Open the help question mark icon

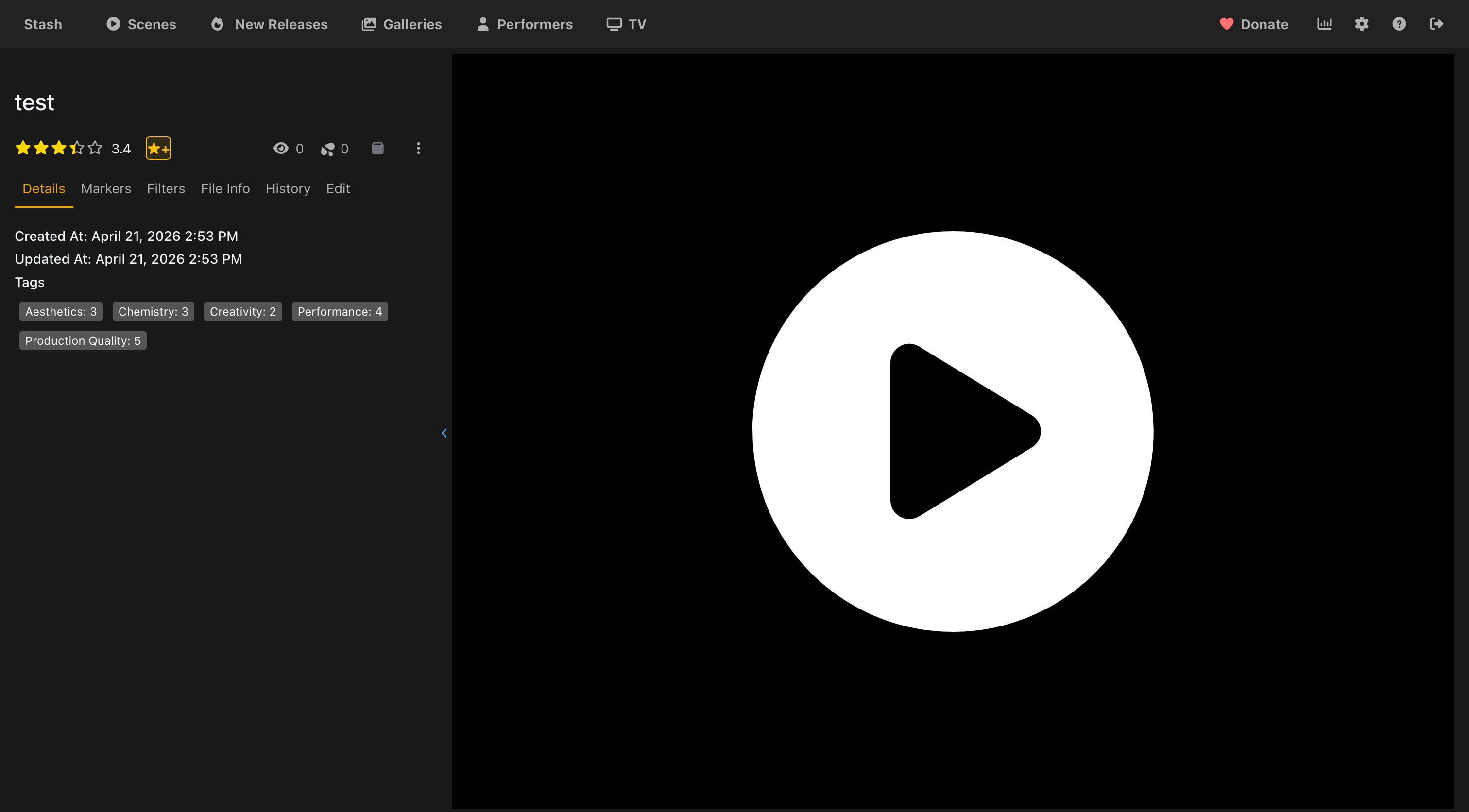click(x=1399, y=24)
